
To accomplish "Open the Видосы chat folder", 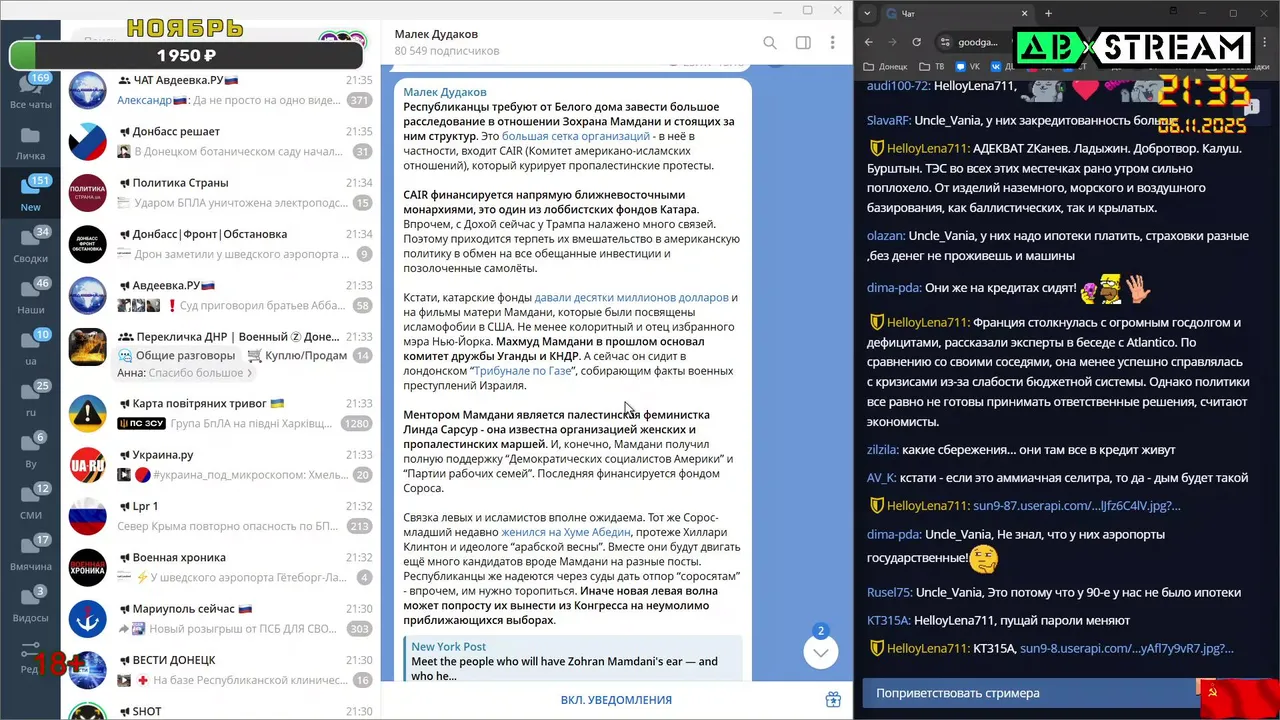I will click(30, 604).
